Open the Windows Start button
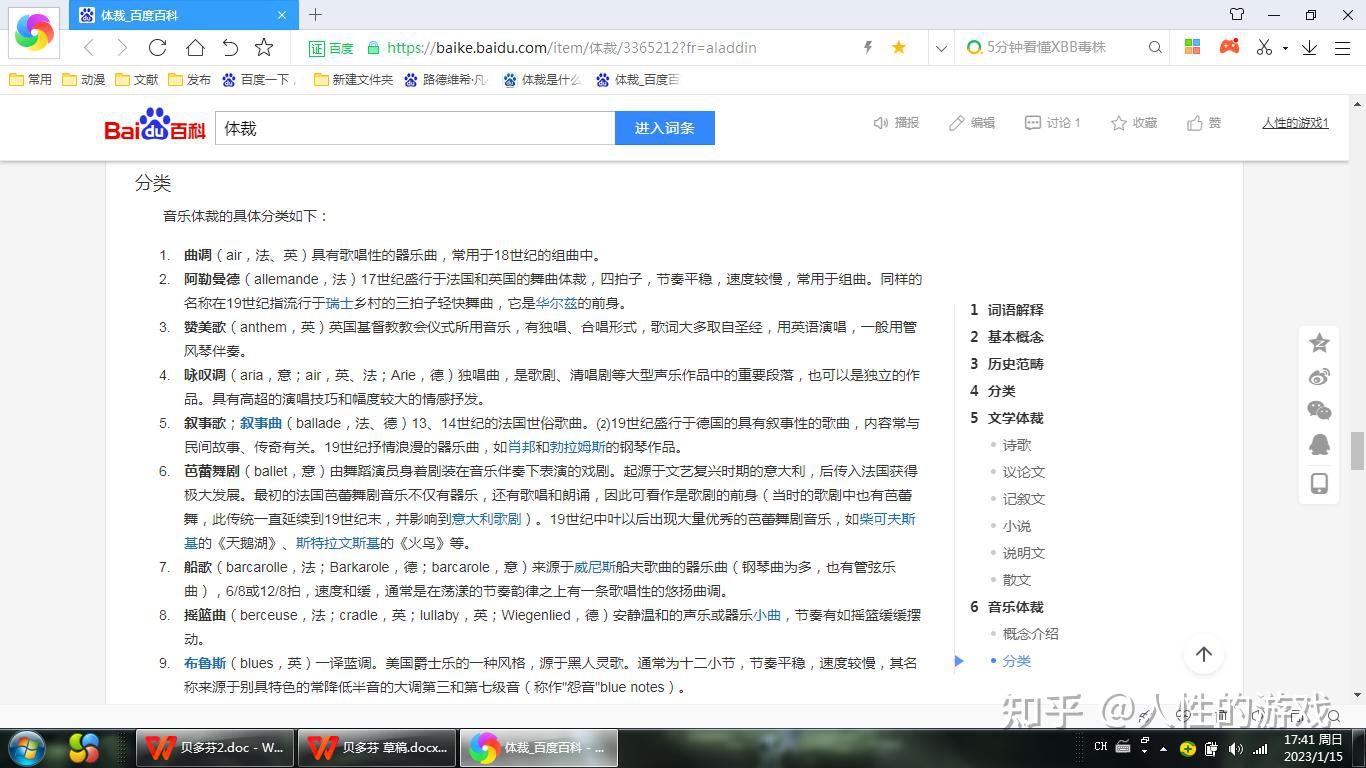This screenshot has width=1366, height=768. coord(26,747)
